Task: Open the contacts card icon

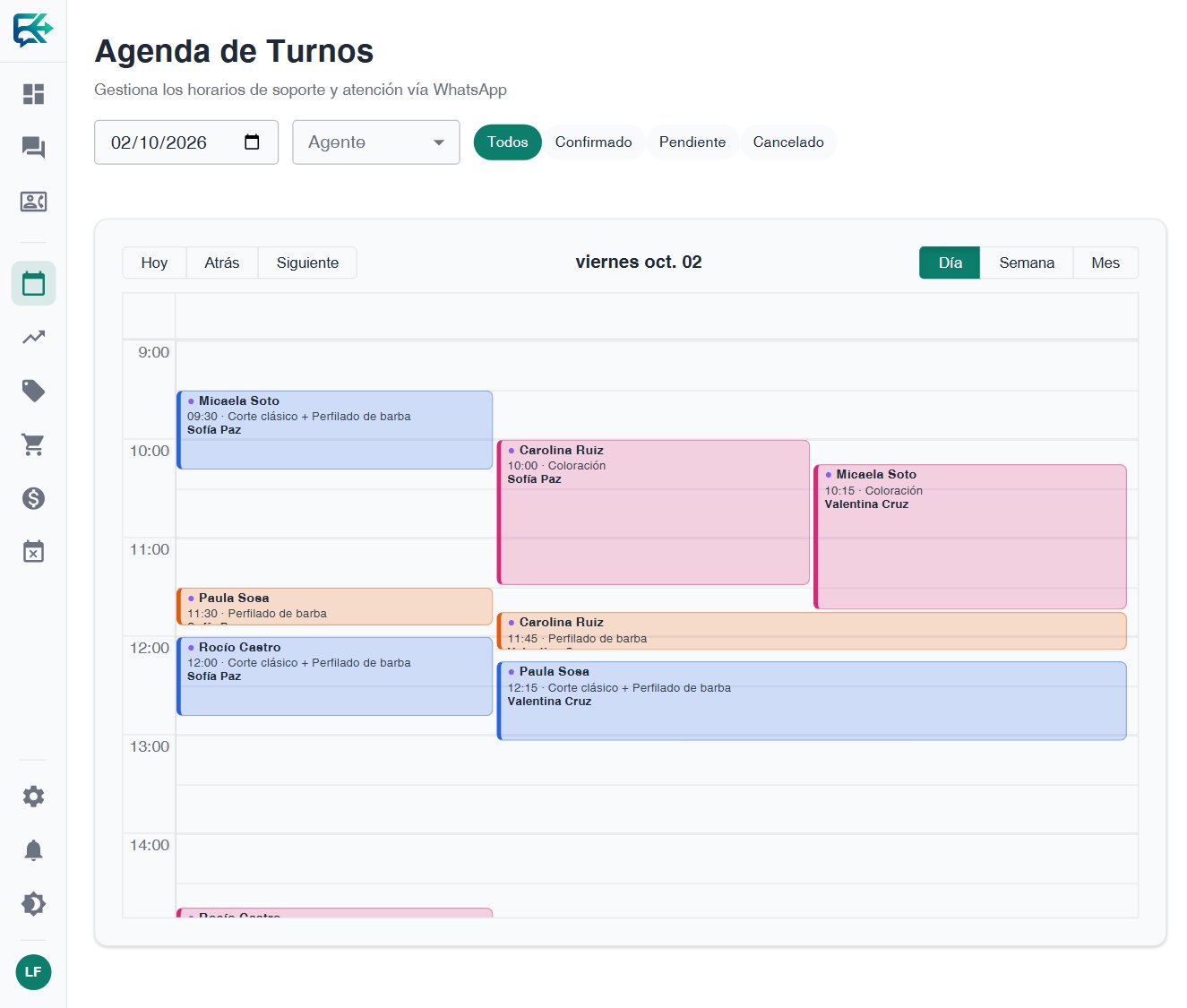Action: pos(33,202)
